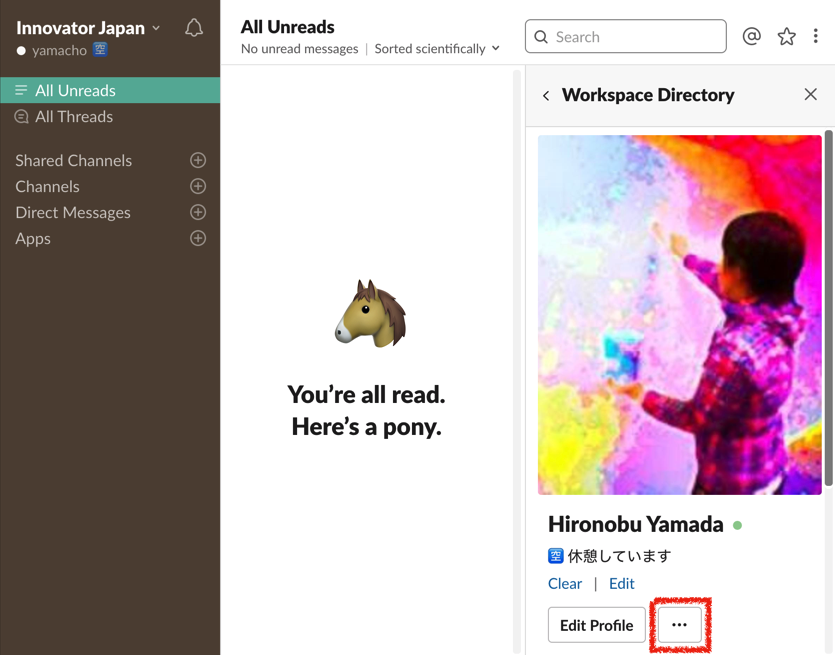Clear the current status
Image resolution: width=835 pixels, height=655 pixels.
pyautogui.click(x=564, y=584)
